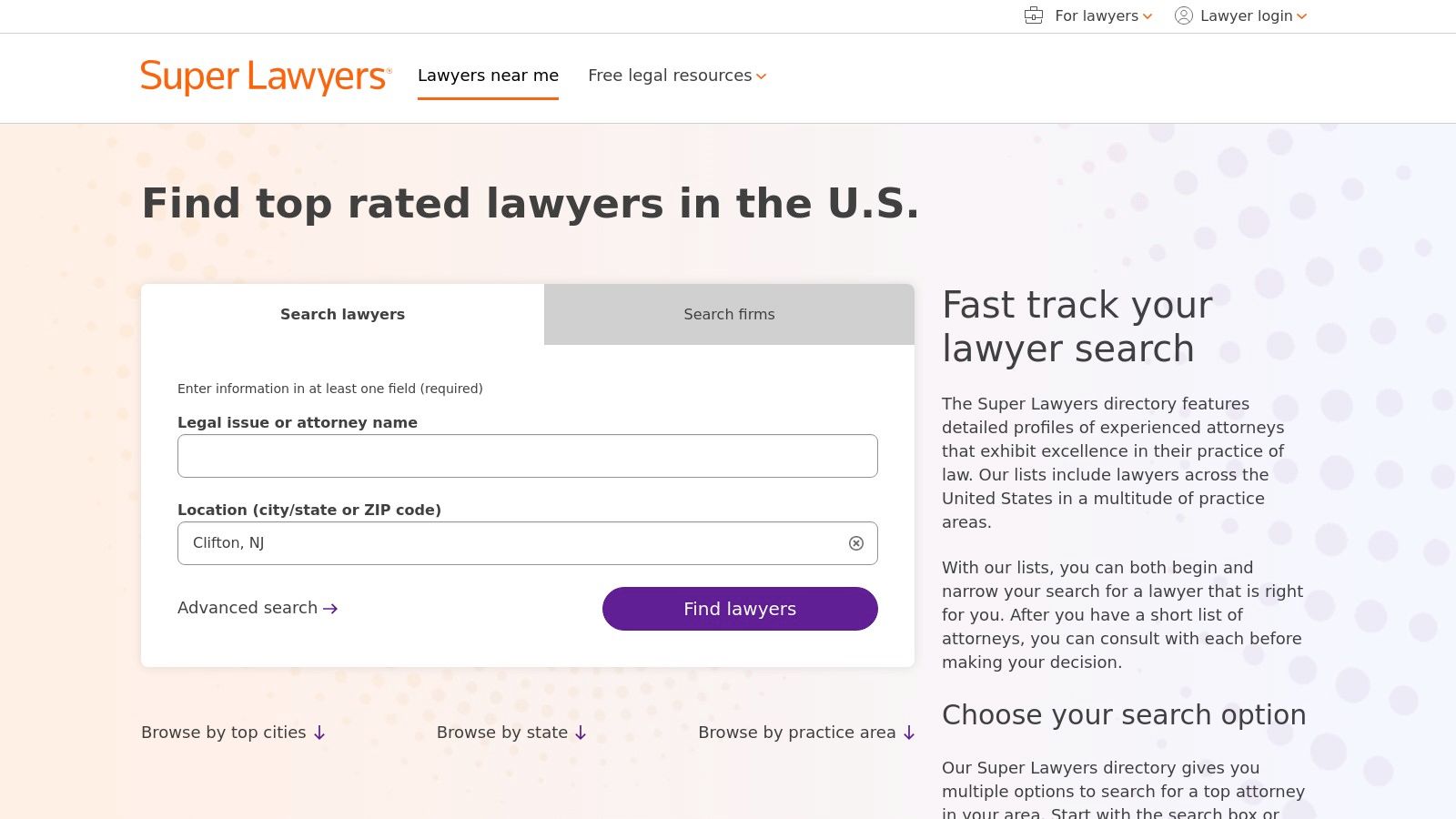
Task: Expand the Free legal resources menu
Action: pos(676,76)
